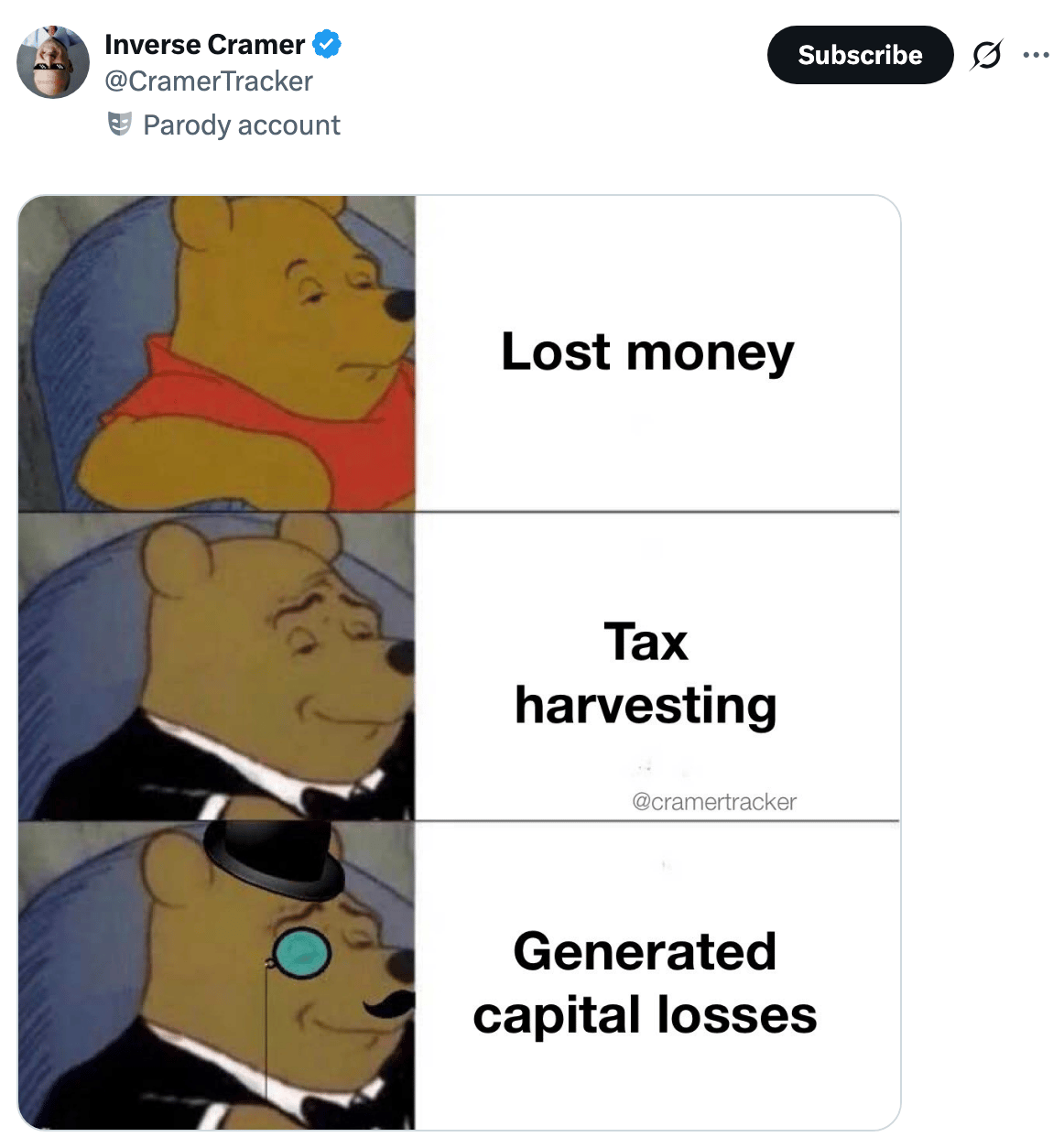Click the @cramertracker watermark in the image
Image resolution: width=1064 pixels, height=1137 pixels.
pos(714,802)
